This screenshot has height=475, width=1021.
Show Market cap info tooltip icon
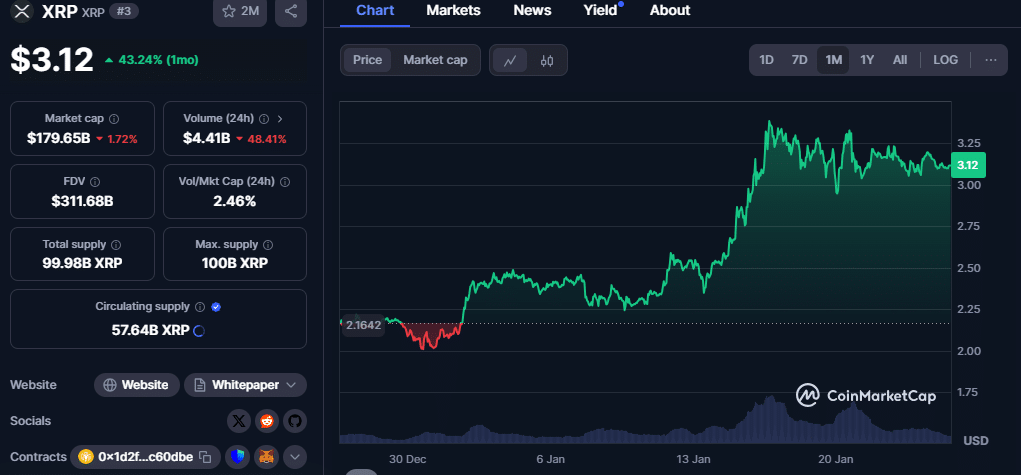tap(114, 119)
